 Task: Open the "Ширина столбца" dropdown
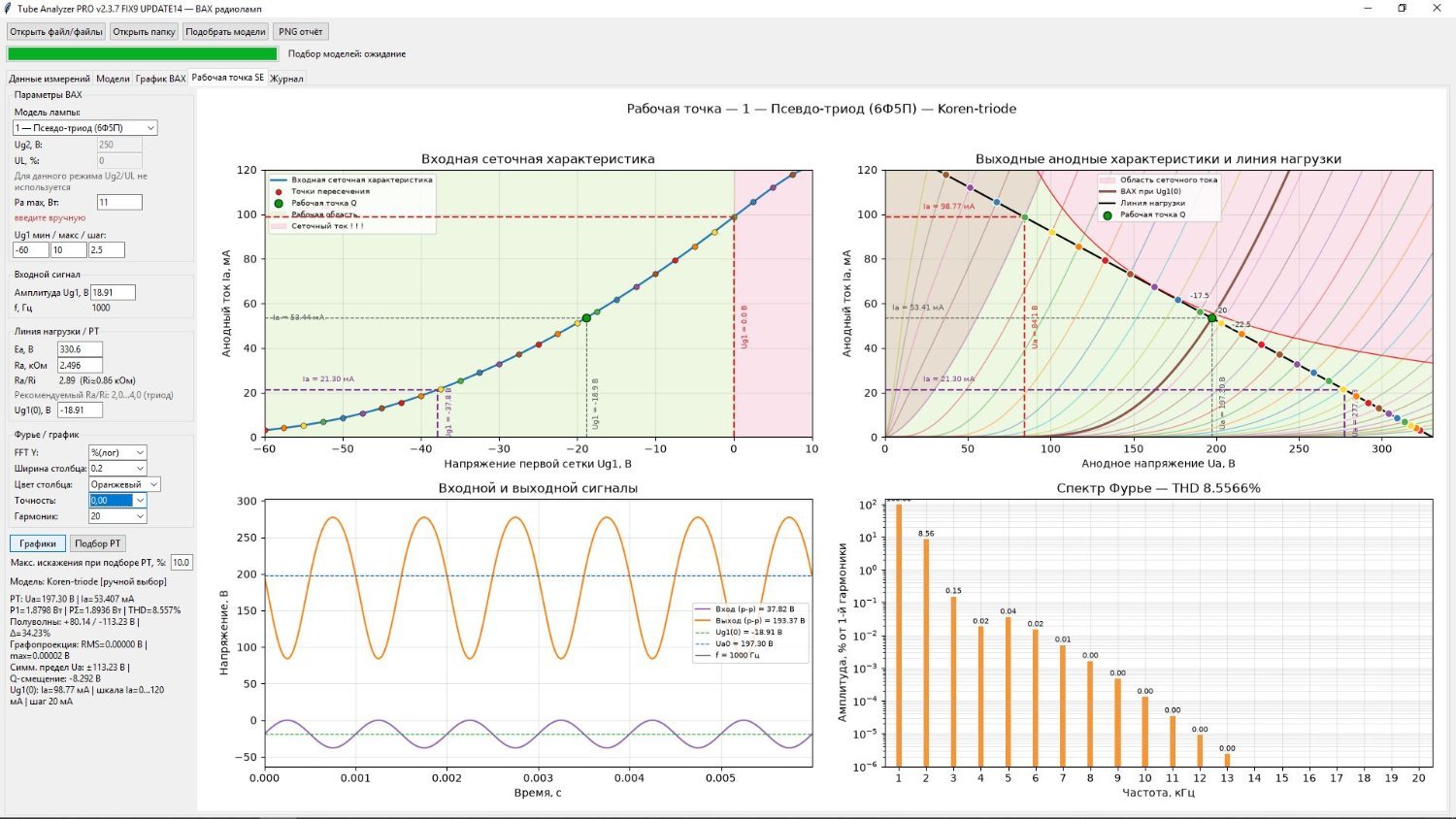(117, 468)
